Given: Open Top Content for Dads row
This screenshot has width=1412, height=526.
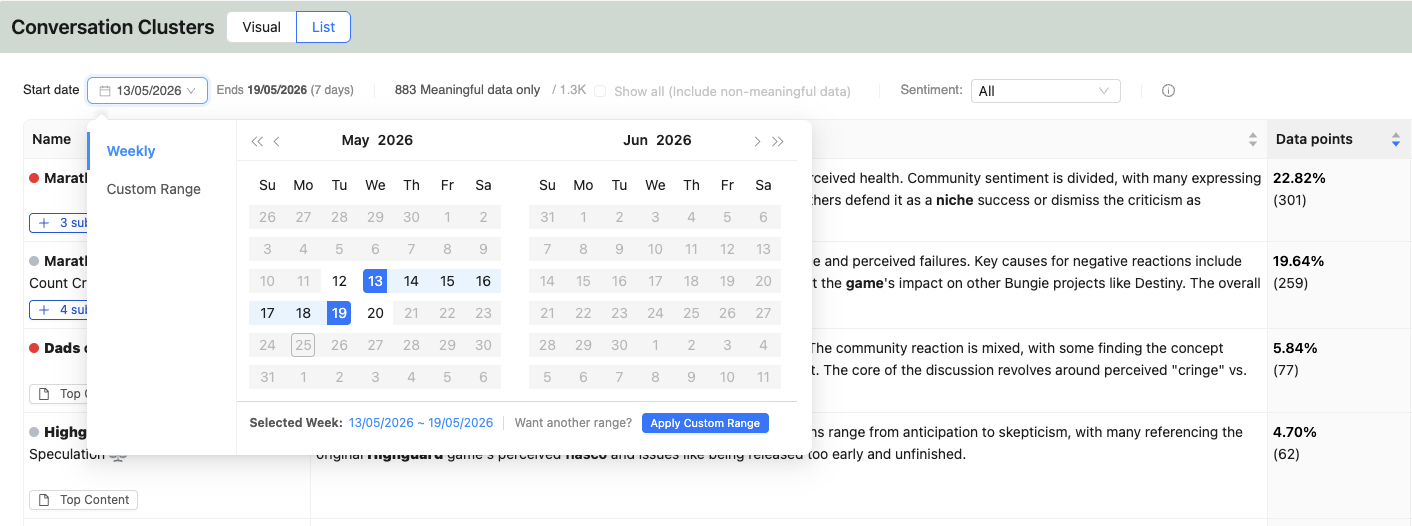Looking at the screenshot, I should click(x=58, y=393).
